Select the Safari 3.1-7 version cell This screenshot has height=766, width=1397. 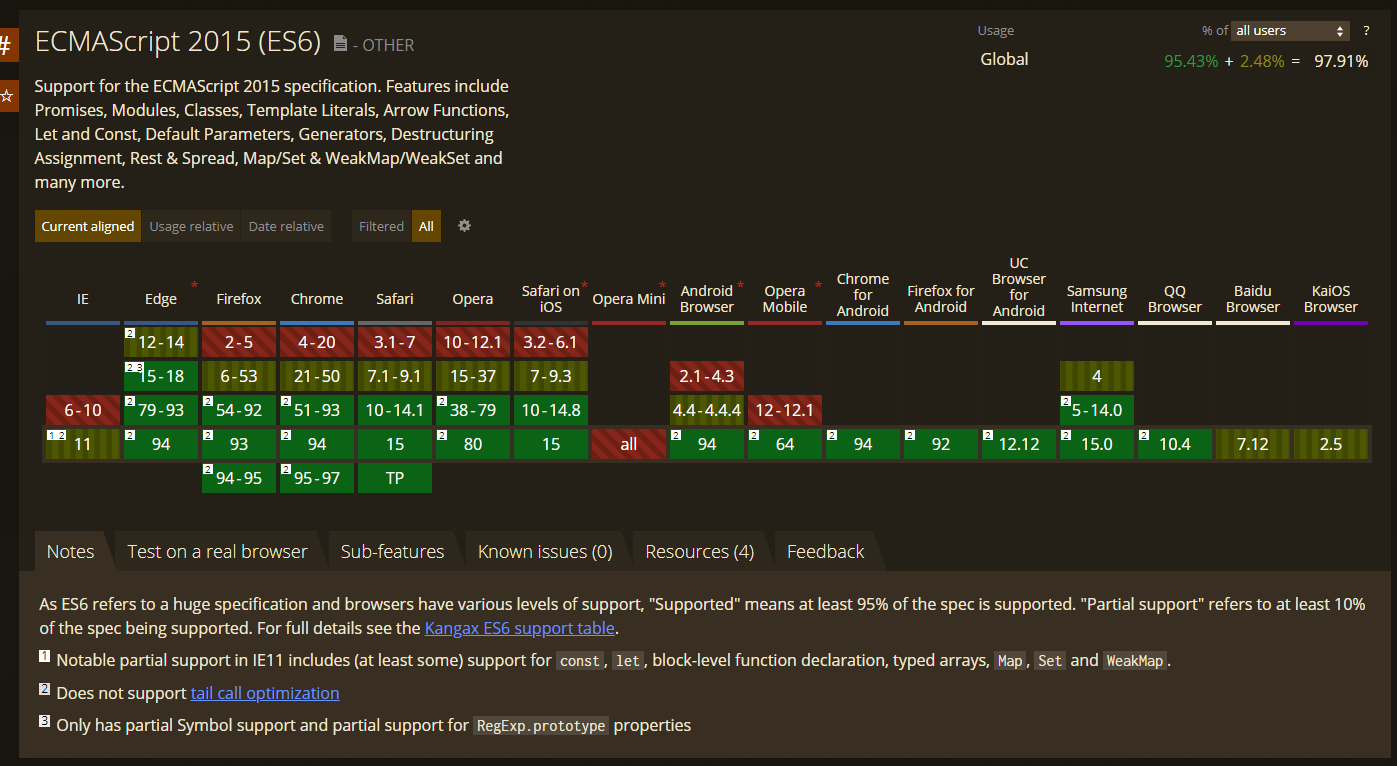pos(395,342)
